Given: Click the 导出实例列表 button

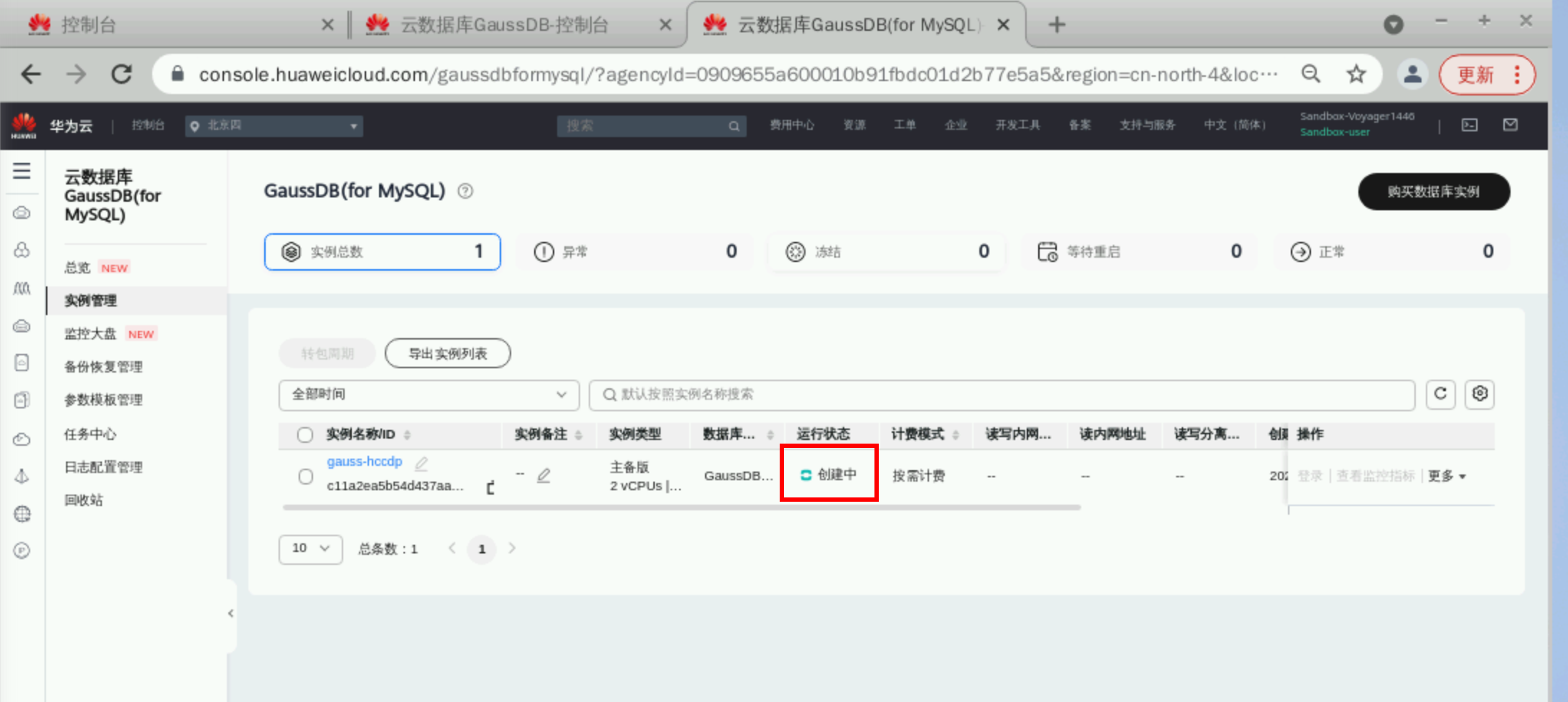Looking at the screenshot, I should (447, 353).
